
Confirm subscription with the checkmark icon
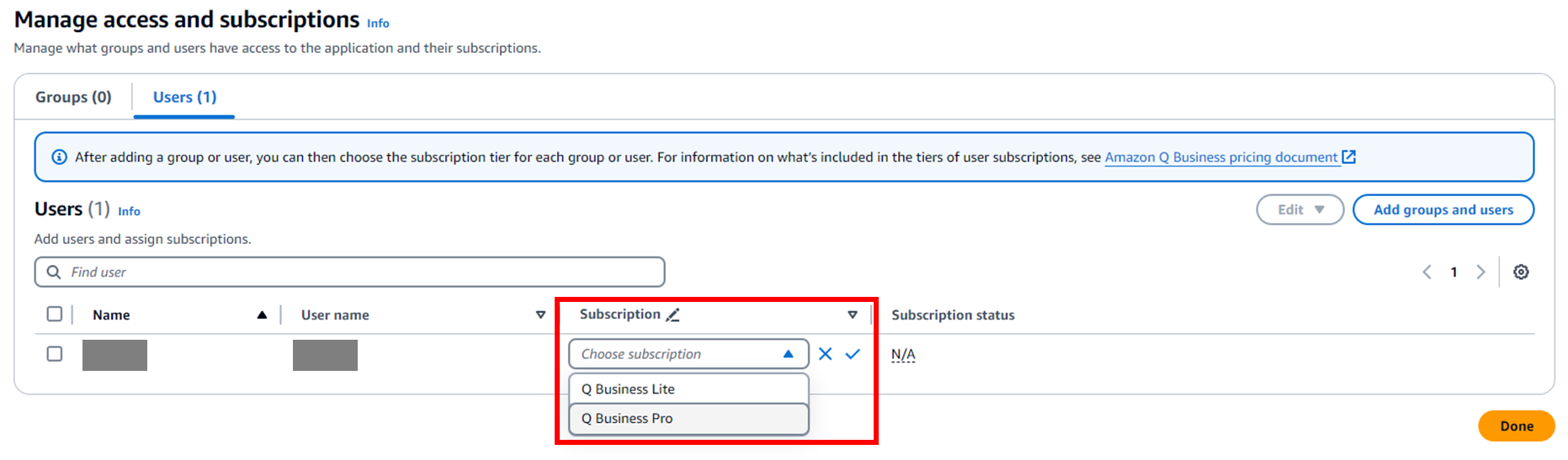click(853, 354)
